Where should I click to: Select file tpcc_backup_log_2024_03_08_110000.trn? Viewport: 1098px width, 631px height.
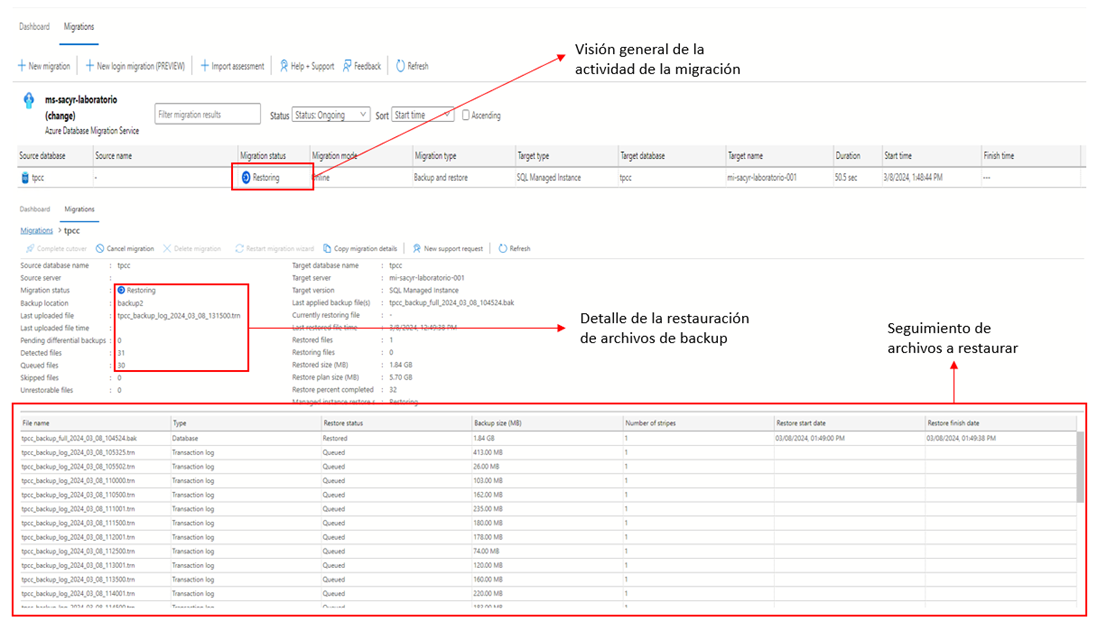coord(78,480)
